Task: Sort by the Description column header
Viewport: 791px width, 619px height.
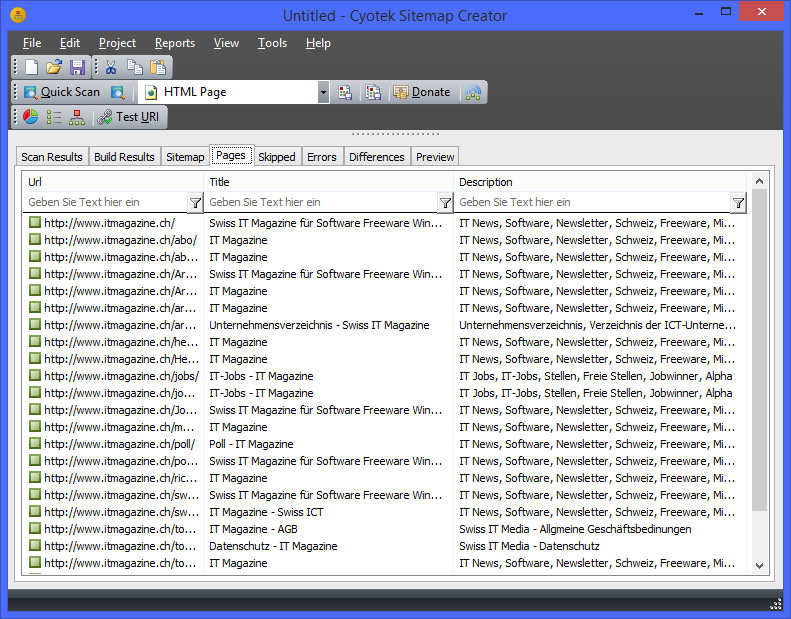Action: 600,182
